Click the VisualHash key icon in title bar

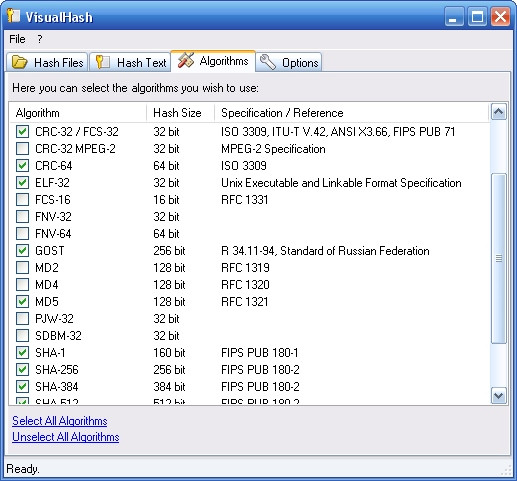[x=14, y=15]
